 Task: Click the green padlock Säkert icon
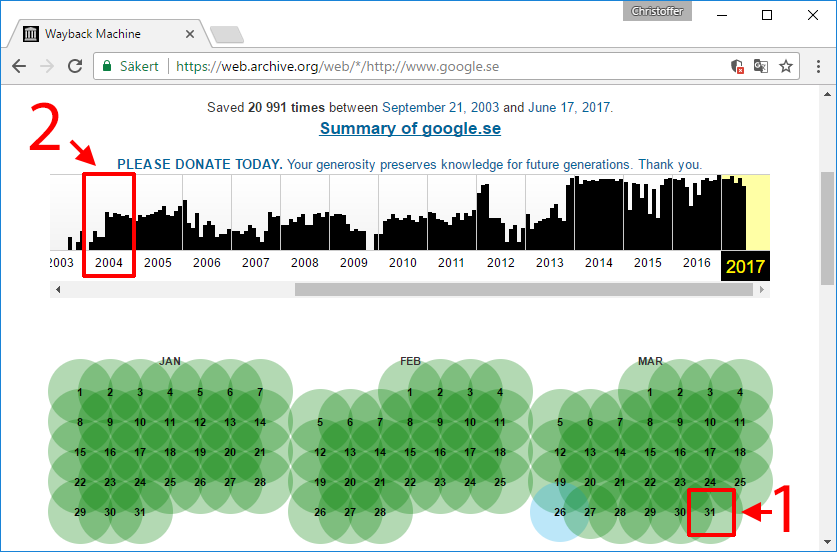click(x=107, y=67)
